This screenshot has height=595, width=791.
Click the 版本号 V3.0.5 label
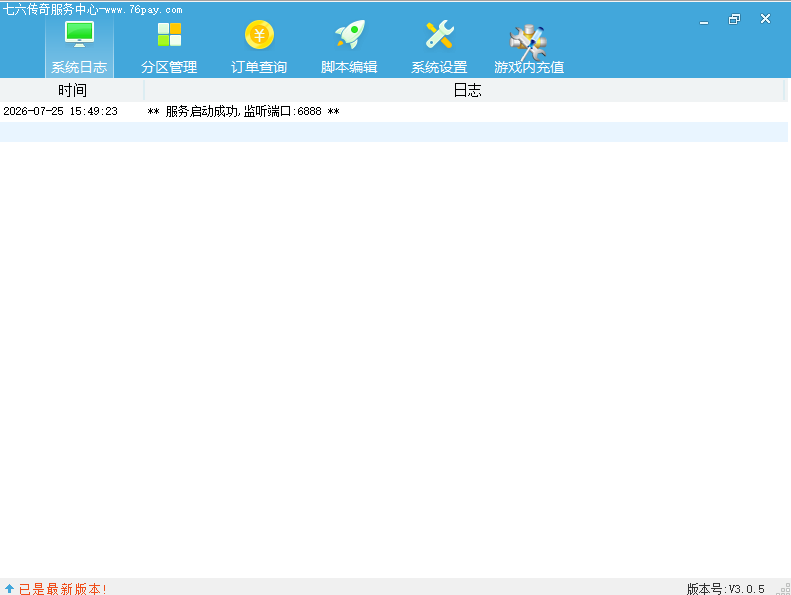point(725,589)
